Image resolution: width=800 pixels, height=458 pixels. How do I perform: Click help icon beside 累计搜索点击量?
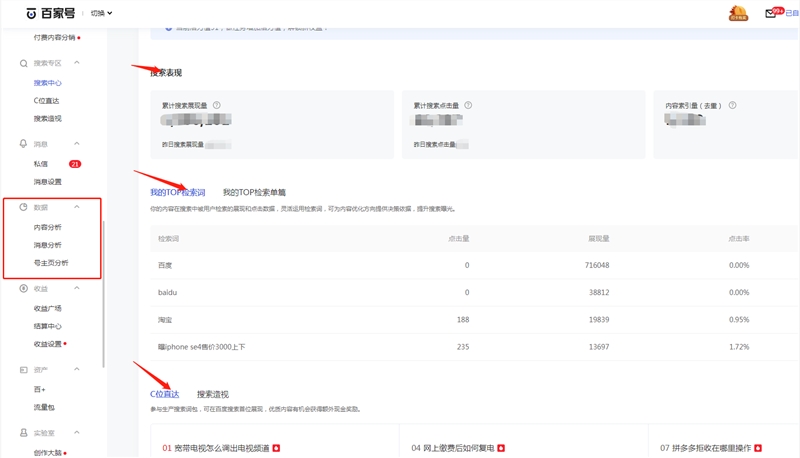click(x=468, y=105)
